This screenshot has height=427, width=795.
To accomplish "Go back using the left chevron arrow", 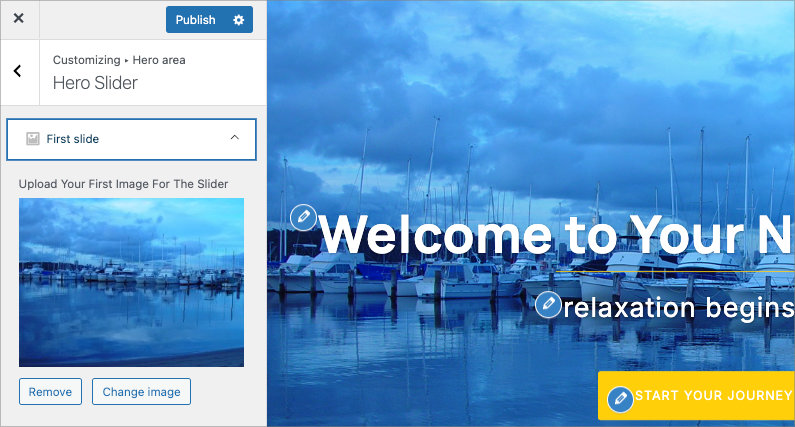I will pyautogui.click(x=18, y=71).
